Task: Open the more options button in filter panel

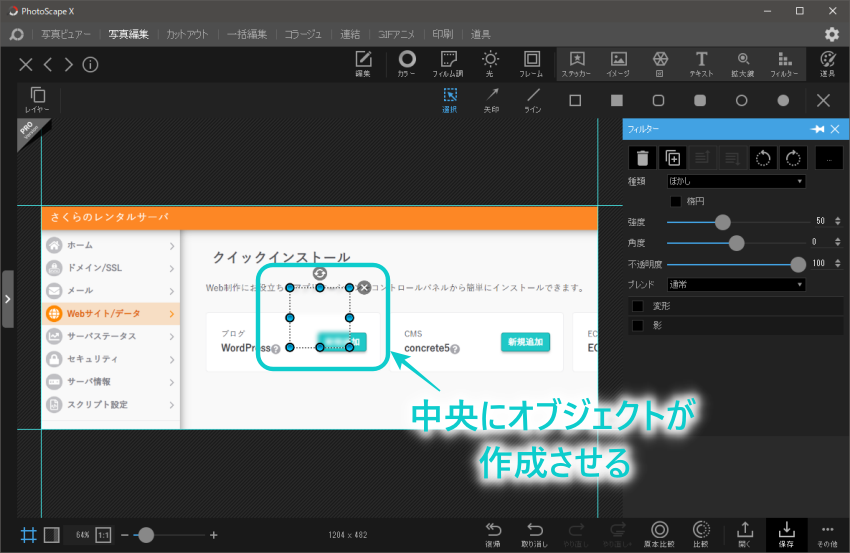Action: [x=829, y=158]
